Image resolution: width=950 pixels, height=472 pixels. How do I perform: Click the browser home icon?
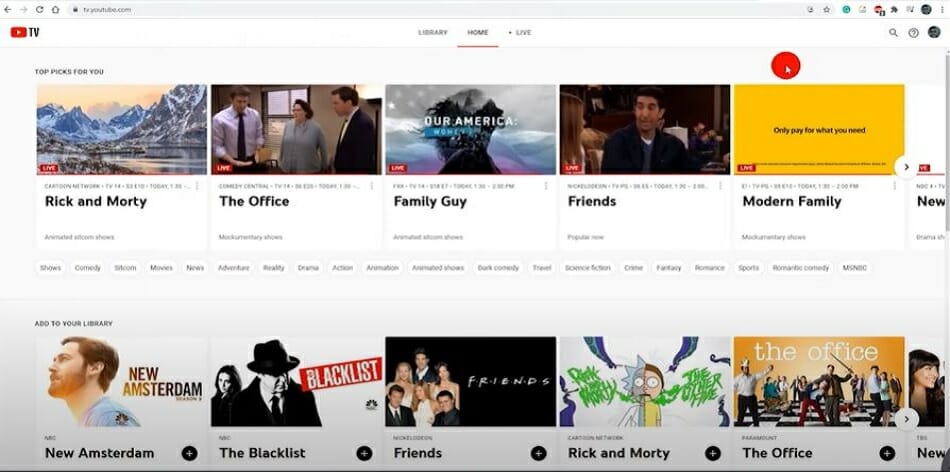(55, 10)
